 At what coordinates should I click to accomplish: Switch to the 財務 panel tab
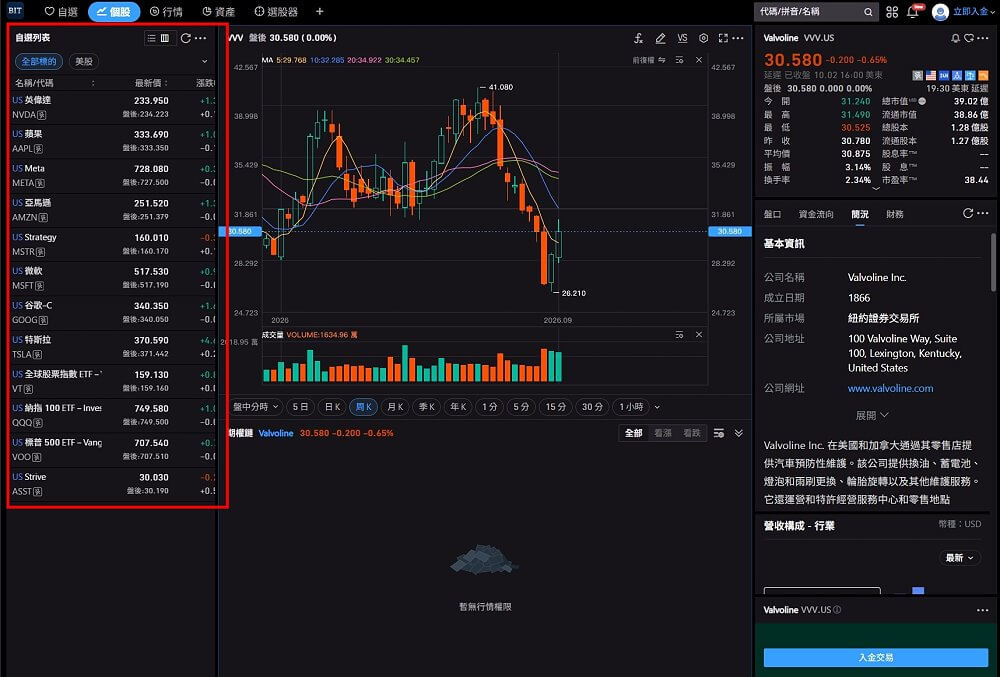coord(894,214)
